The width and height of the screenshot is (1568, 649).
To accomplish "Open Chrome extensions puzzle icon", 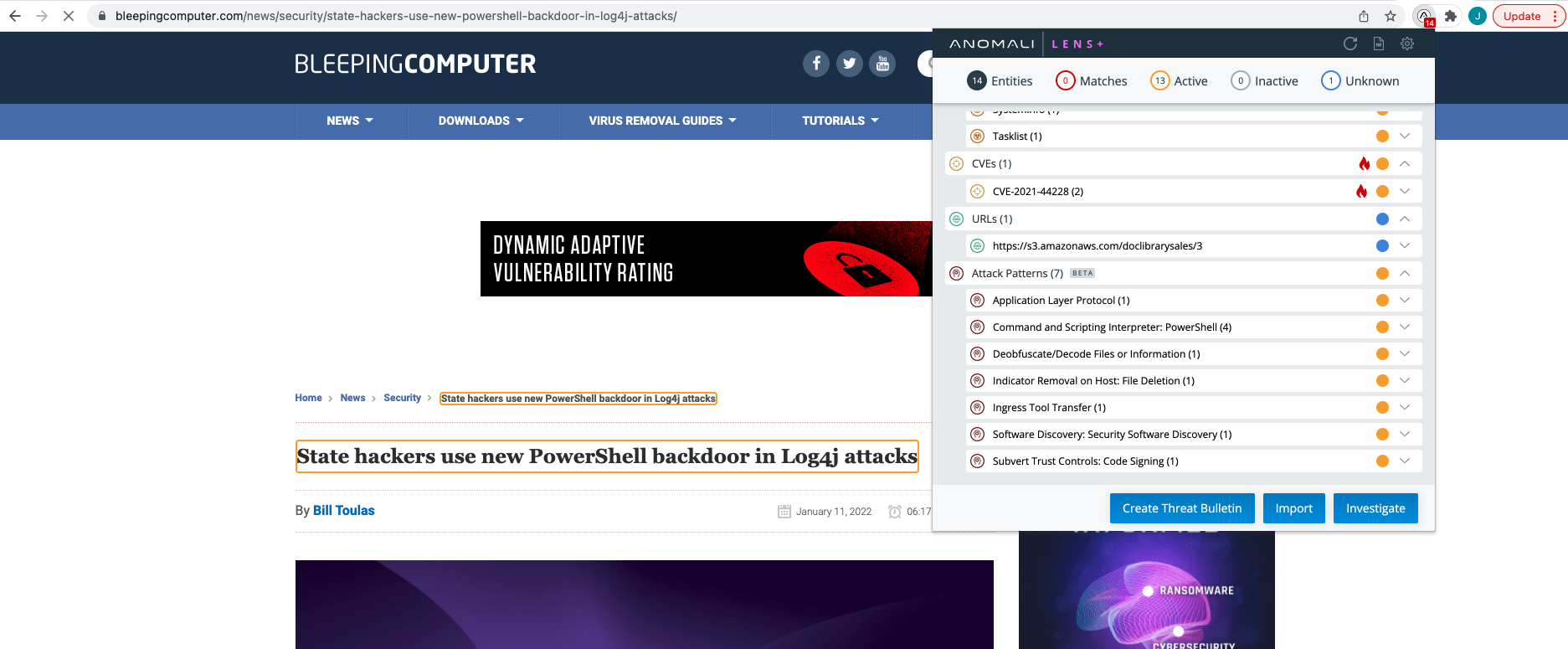I will [1451, 16].
